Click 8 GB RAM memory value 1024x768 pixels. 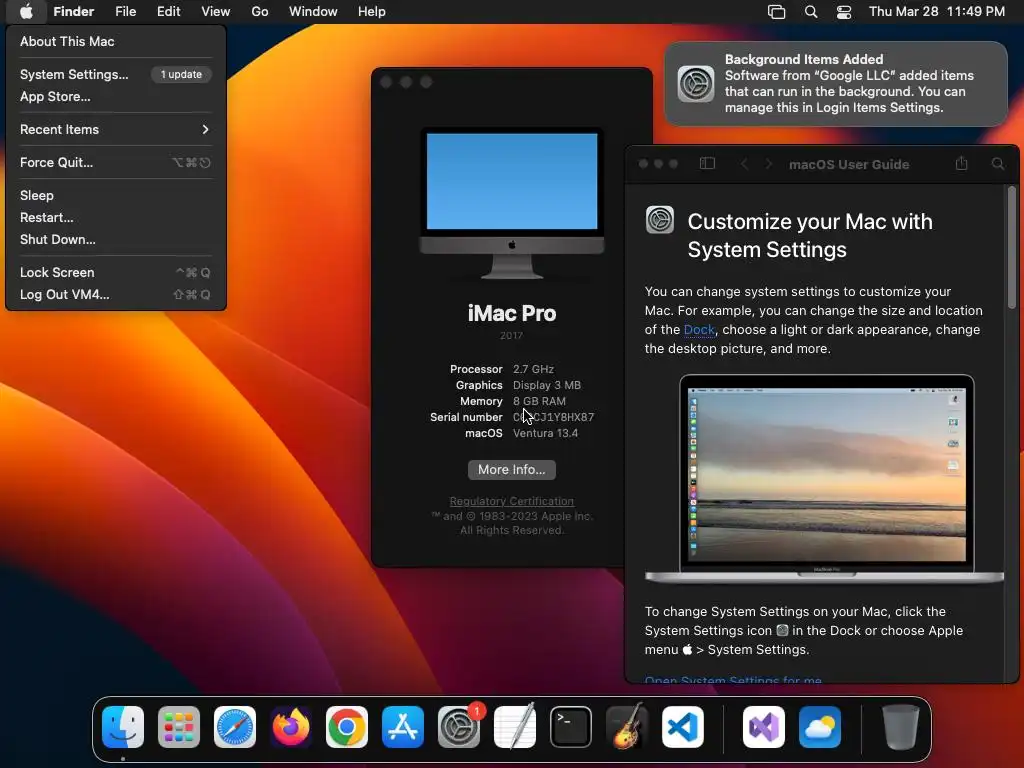pos(539,401)
